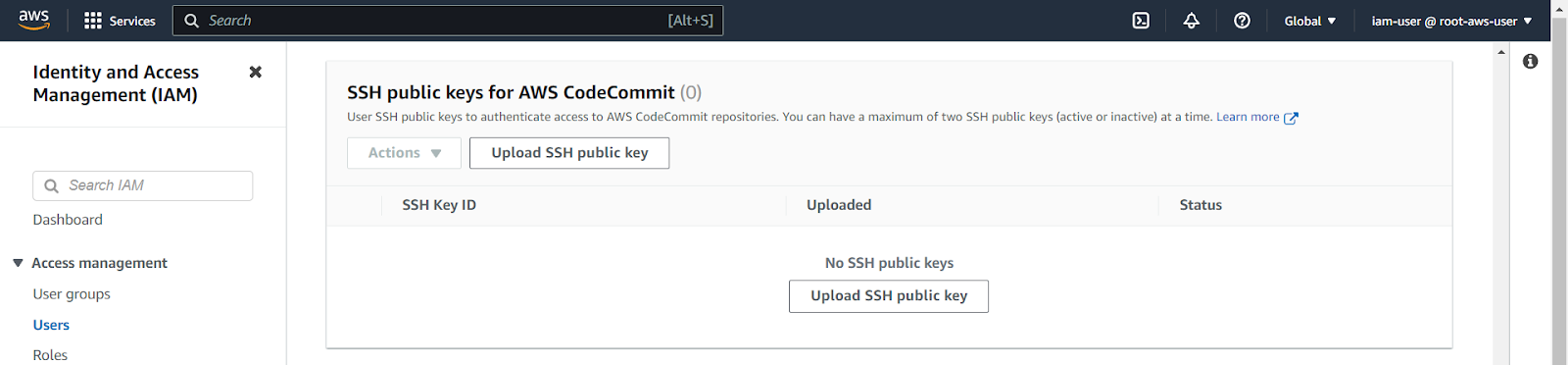Click the info panel icon
This screenshot has height=365, width=1568.
tap(1531, 61)
